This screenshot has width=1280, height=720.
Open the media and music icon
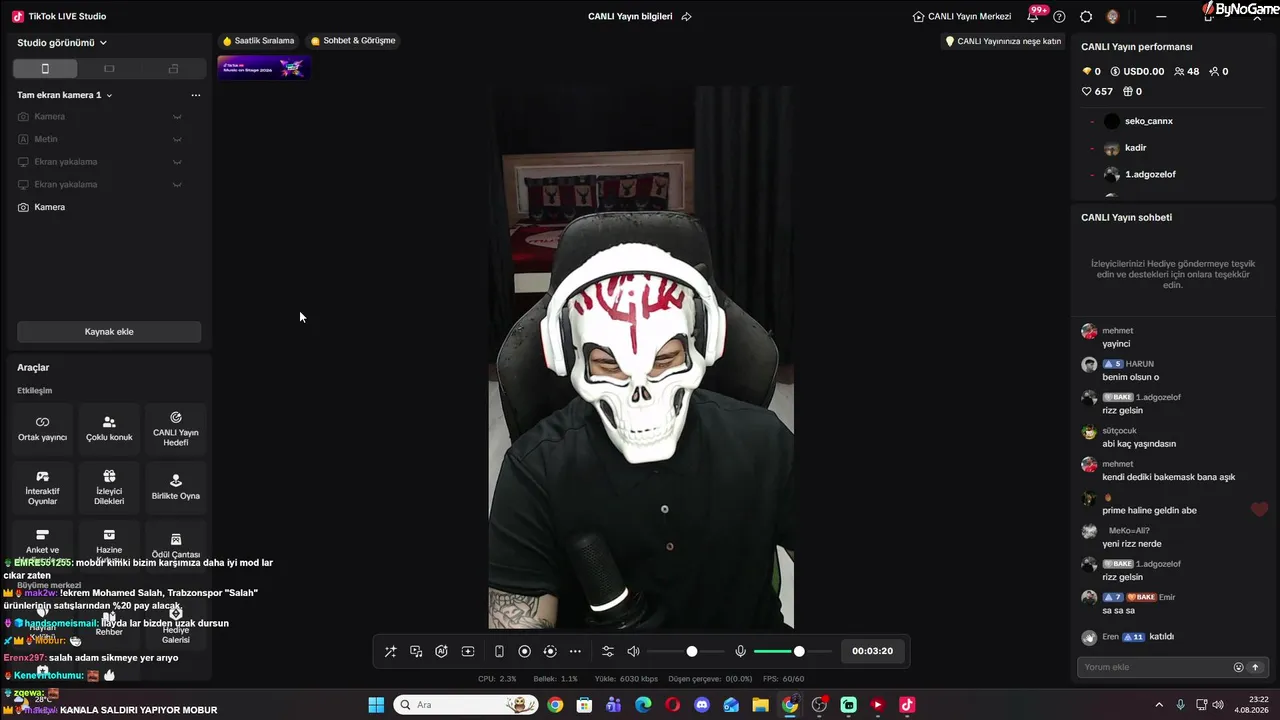tap(416, 651)
